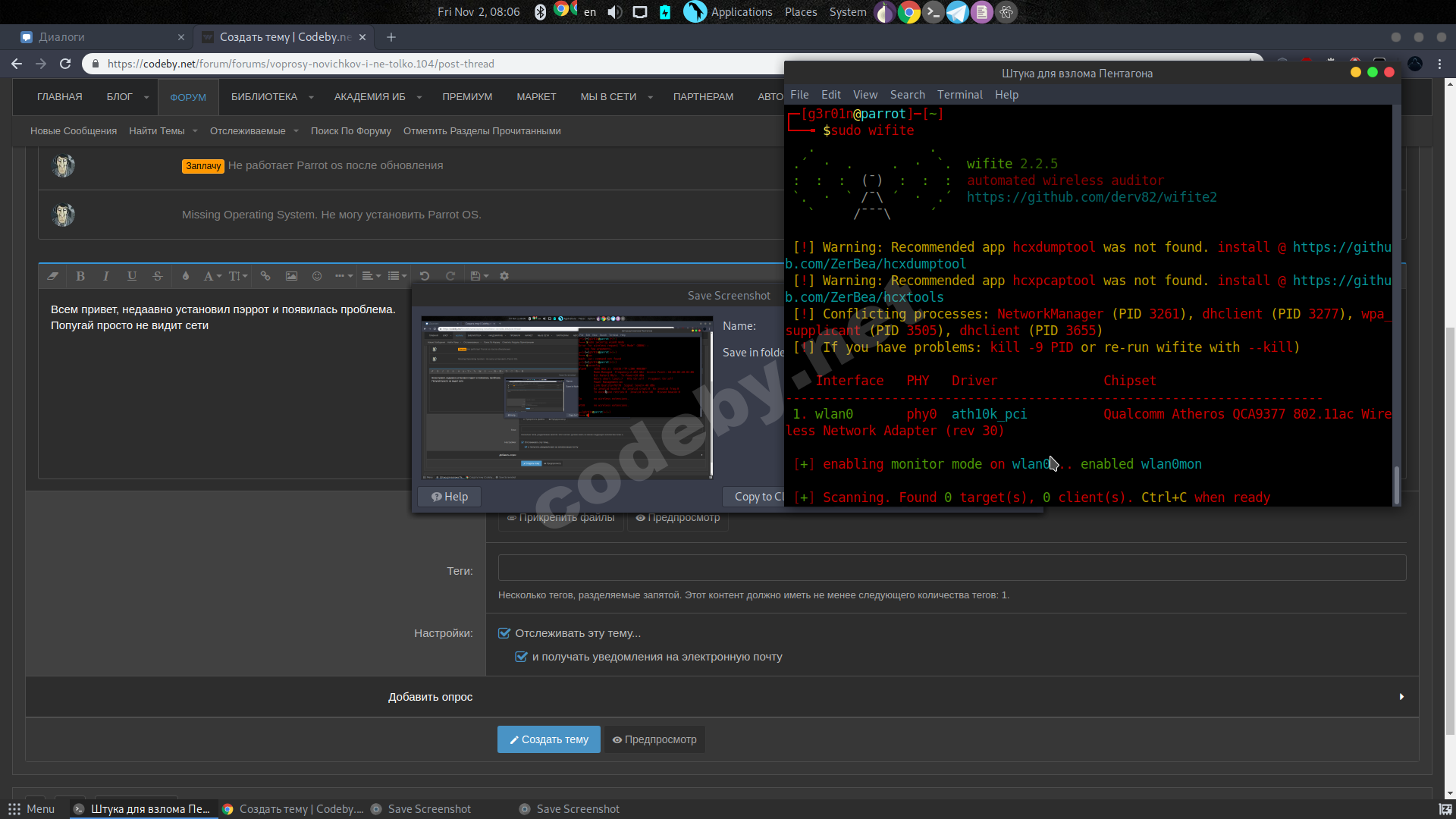Insert a link via chain icon
The image size is (1456, 819).
265,276
